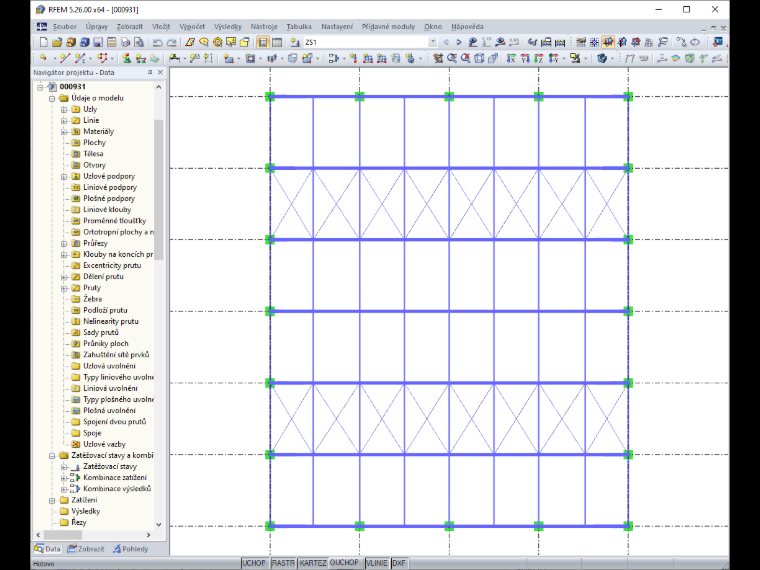Screen dimensions: 760x570
Task: Select the Plochy tree item
Action: (x=94, y=142)
